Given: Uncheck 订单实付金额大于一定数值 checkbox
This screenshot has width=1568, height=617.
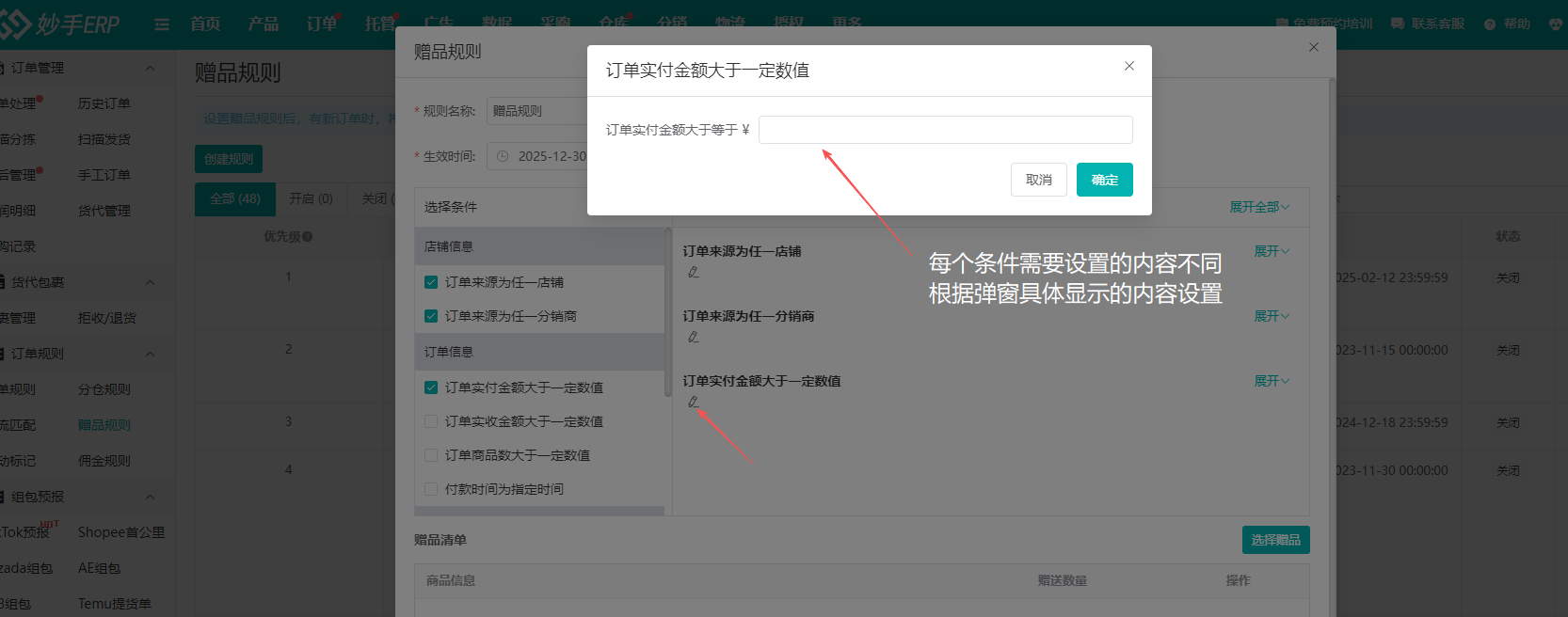Looking at the screenshot, I should pos(431,388).
